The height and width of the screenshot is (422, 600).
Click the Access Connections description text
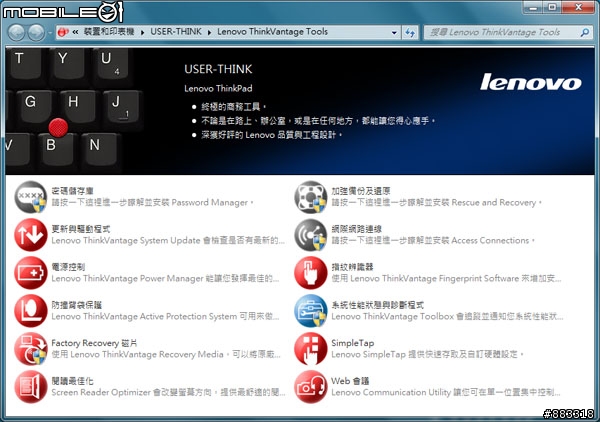pos(433,240)
